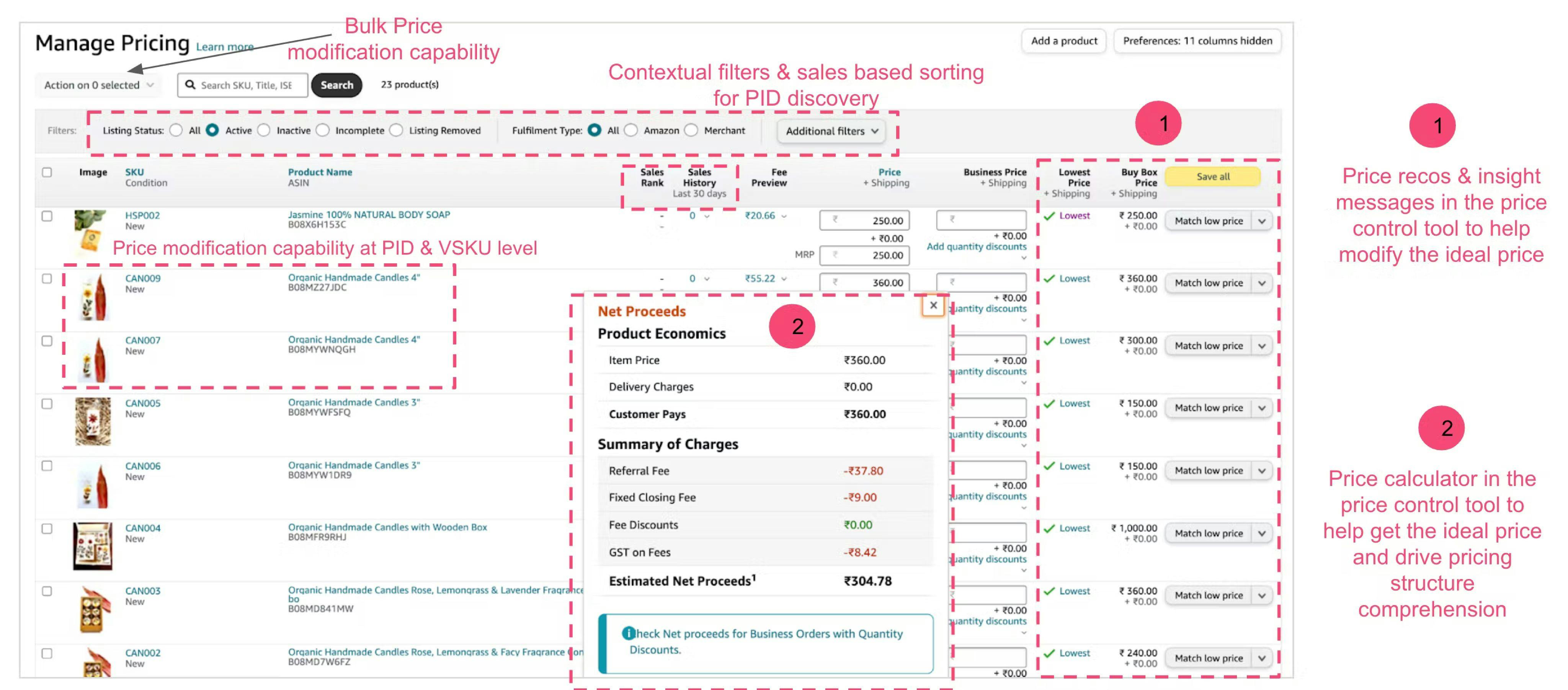Open Match low price arrow for CAN009
Viewport: 1568px width, 690px height.
pyautogui.click(x=1262, y=283)
